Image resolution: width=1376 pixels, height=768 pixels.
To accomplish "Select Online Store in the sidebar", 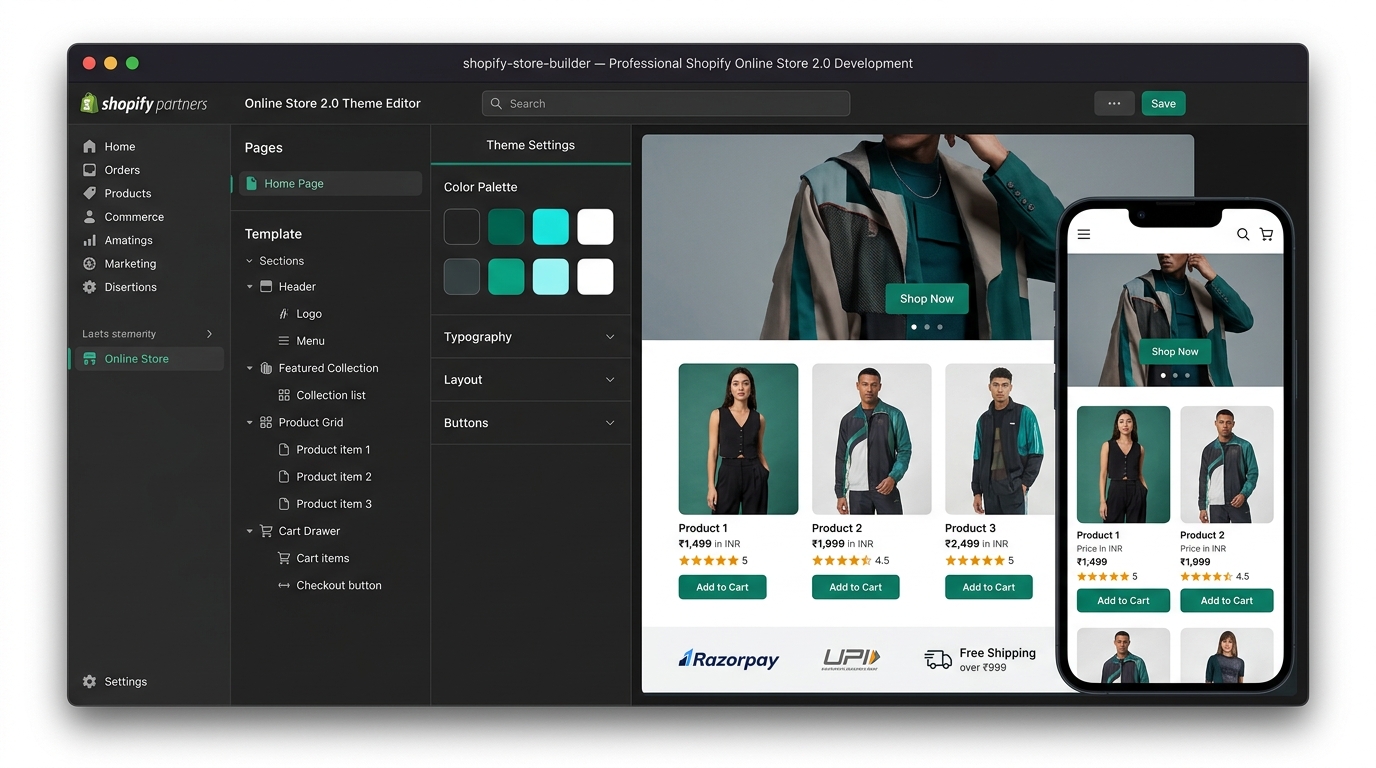I will tap(150, 359).
